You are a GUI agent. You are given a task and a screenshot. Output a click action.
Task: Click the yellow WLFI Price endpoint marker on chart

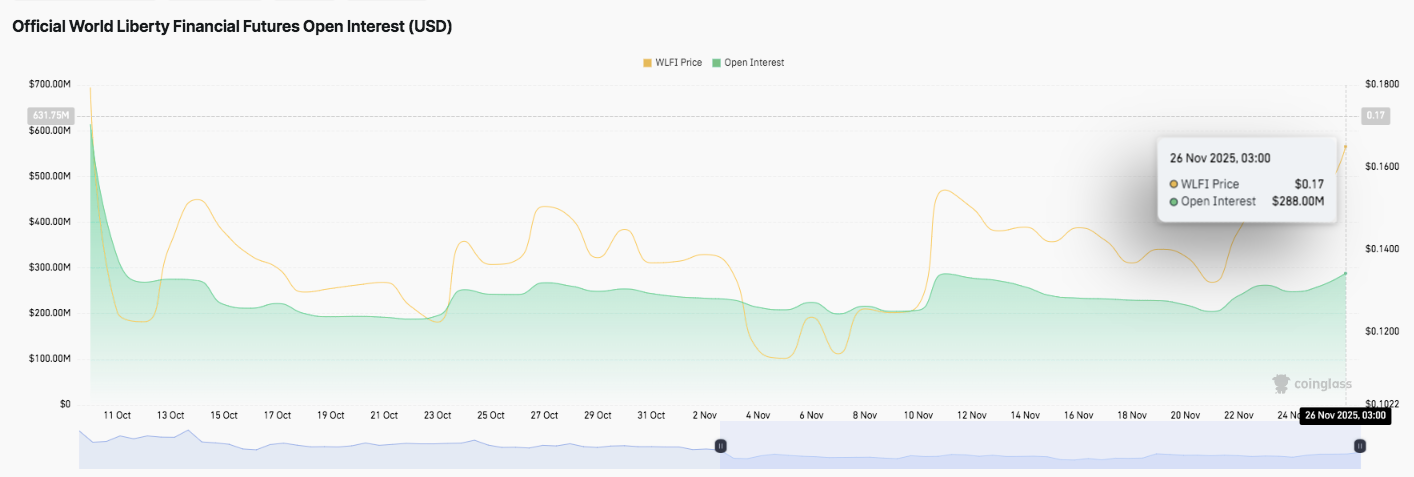(x=1345, y=147)
